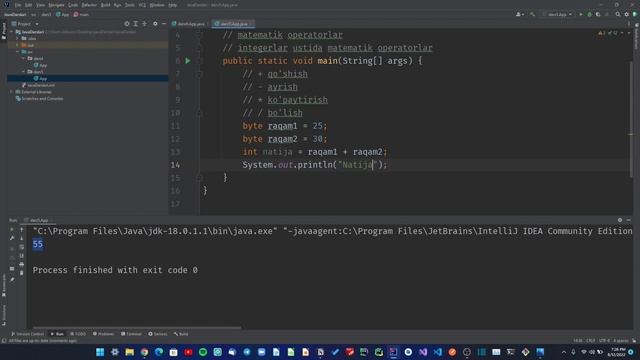Open the Terminal tool tab
Screen dimensions: 640x360
click(131, 334)
